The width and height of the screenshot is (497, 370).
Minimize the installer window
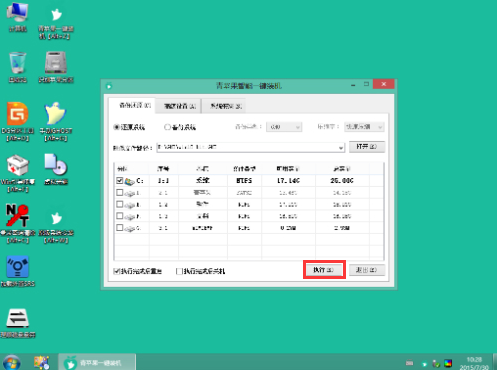[353, 85]
